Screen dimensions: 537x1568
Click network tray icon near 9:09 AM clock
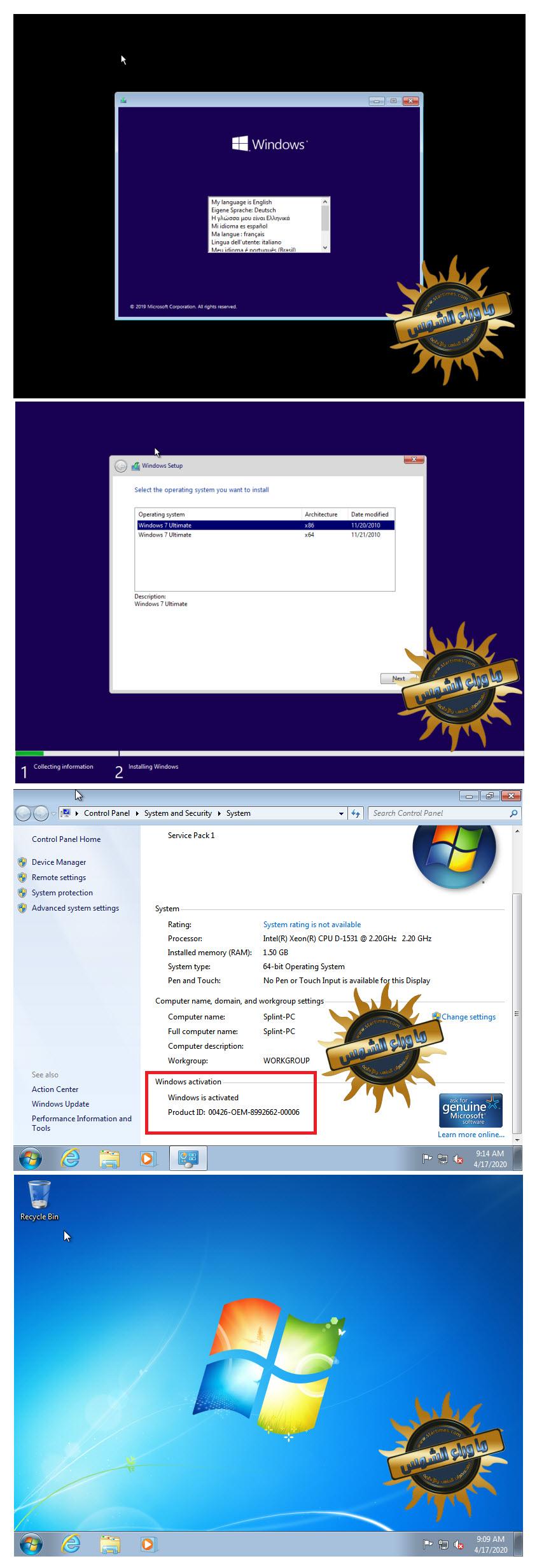tap(443, 1544)
